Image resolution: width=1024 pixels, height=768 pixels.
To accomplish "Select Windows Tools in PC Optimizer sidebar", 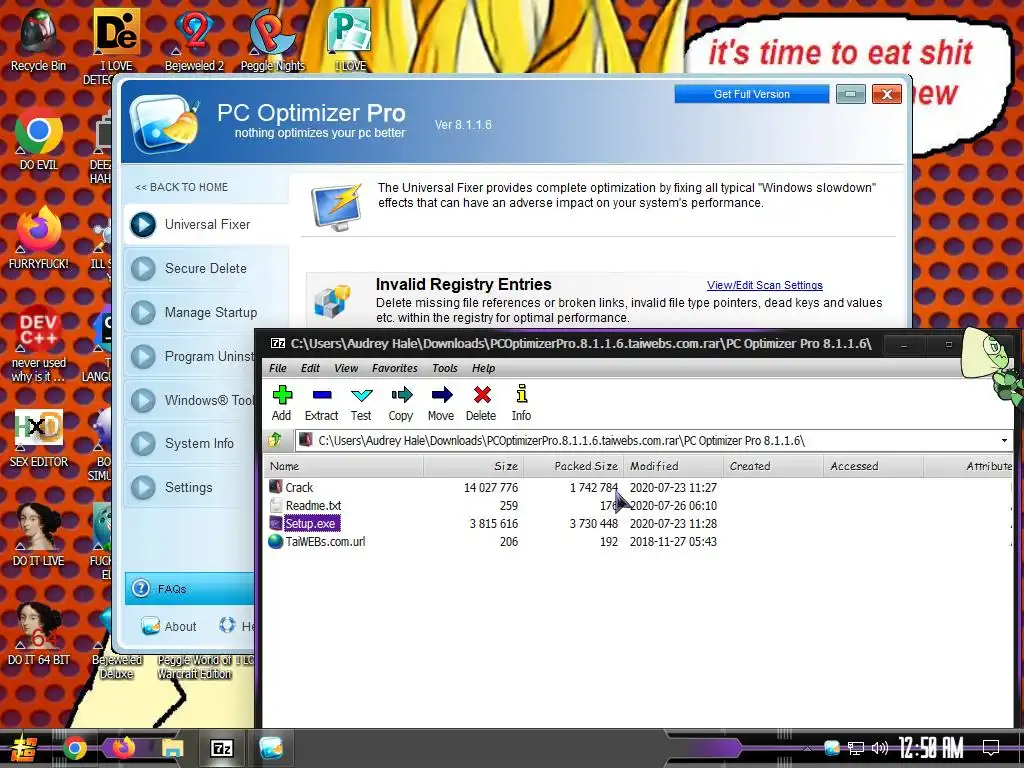I will (x=191, y=400).
